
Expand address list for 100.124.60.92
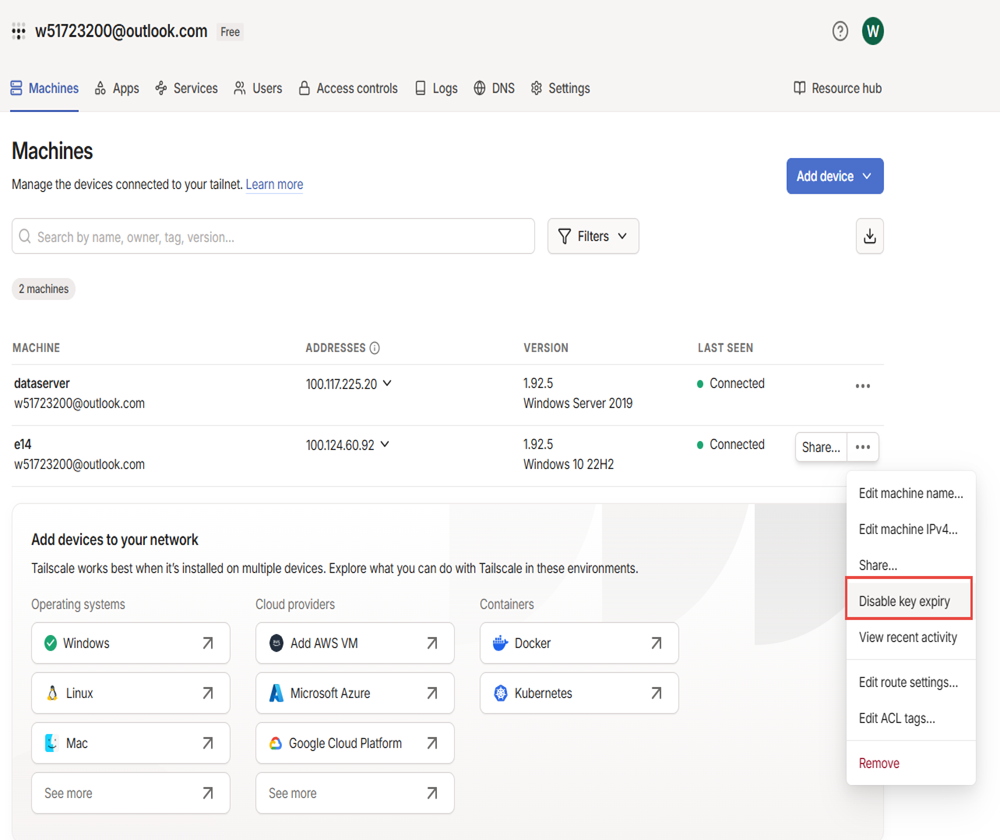pos(385,445)
